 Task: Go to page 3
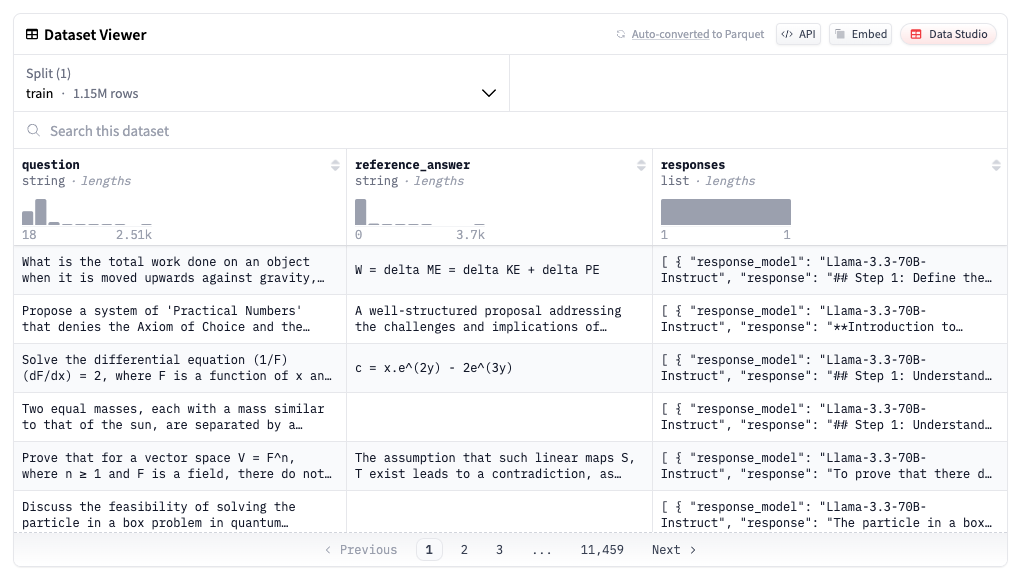click(499, 550)
